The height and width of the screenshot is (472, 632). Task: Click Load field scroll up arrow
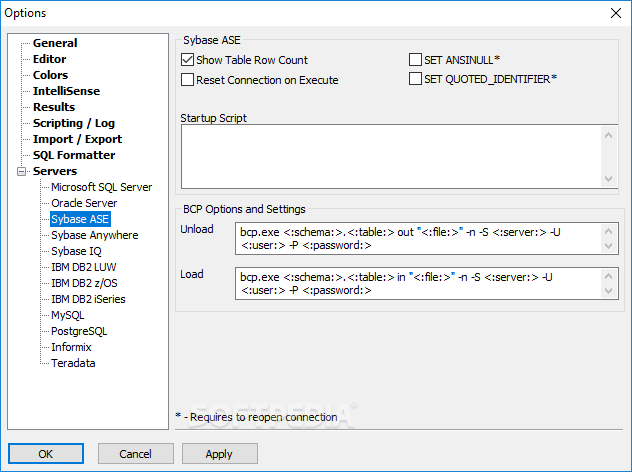click(609, 276)
